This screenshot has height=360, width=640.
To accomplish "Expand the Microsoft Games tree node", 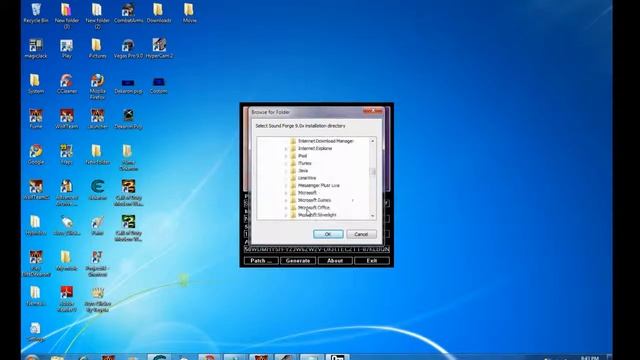I will [286, 200].
